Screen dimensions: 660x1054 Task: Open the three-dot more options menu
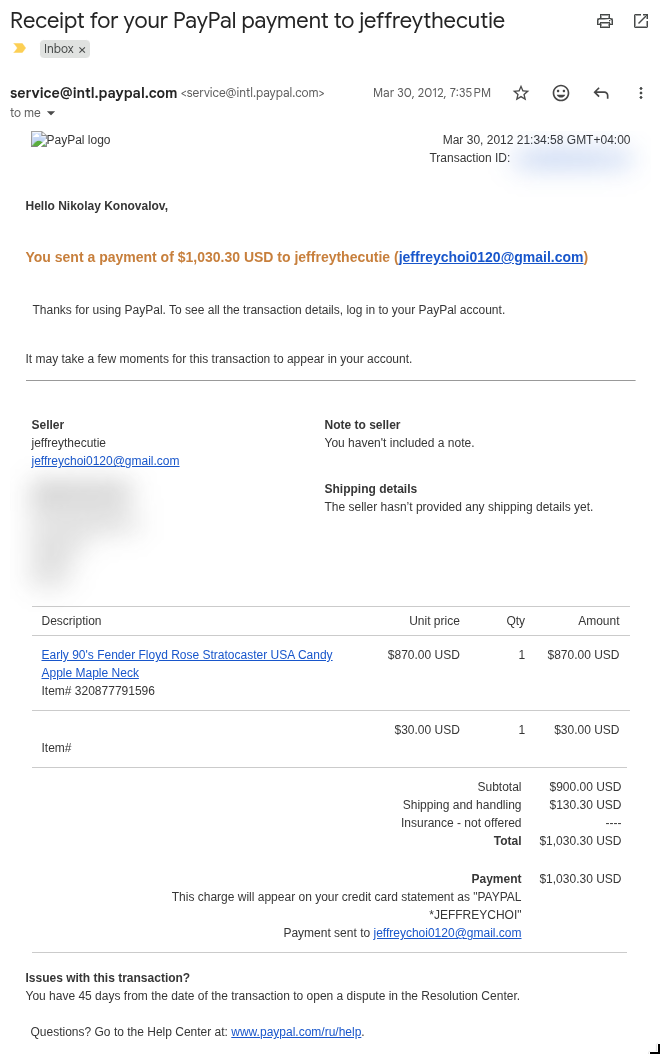pos(641,93)
